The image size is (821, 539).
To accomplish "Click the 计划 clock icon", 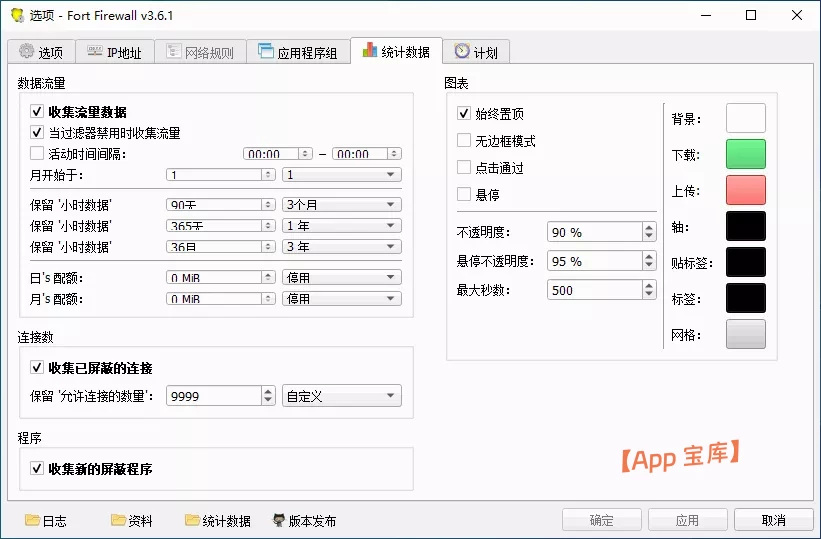I will (462, 51).
